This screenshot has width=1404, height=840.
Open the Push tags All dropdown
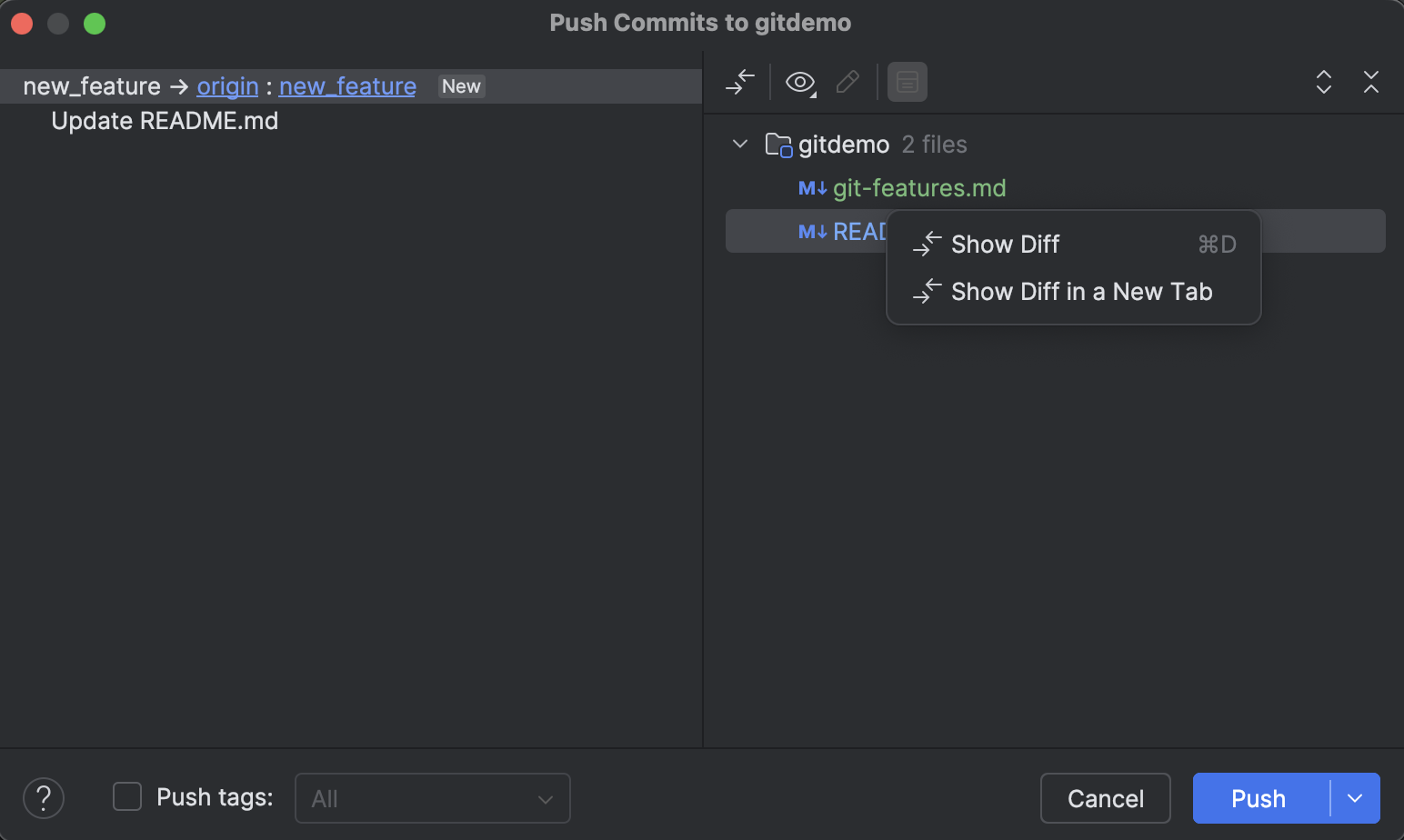[x=432, y=797]
